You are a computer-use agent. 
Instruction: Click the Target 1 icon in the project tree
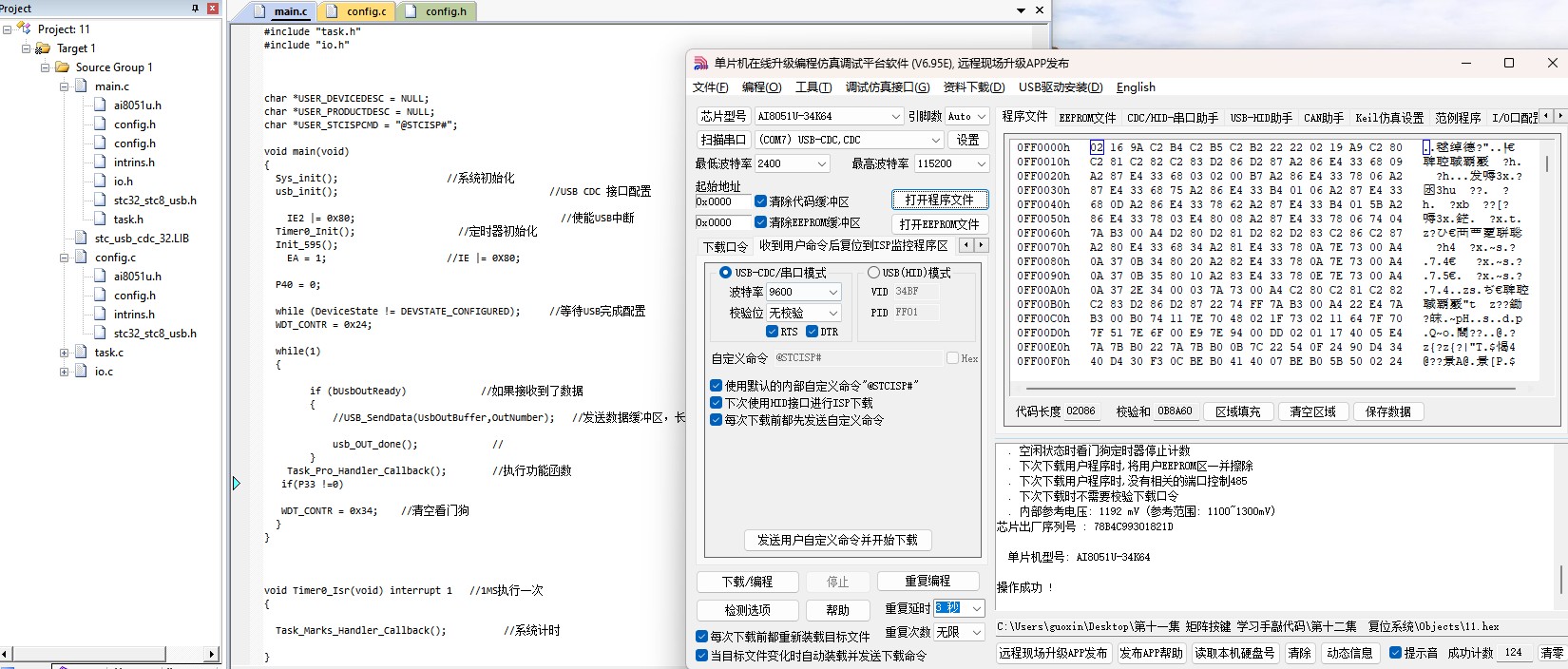[x=44, y=48]
